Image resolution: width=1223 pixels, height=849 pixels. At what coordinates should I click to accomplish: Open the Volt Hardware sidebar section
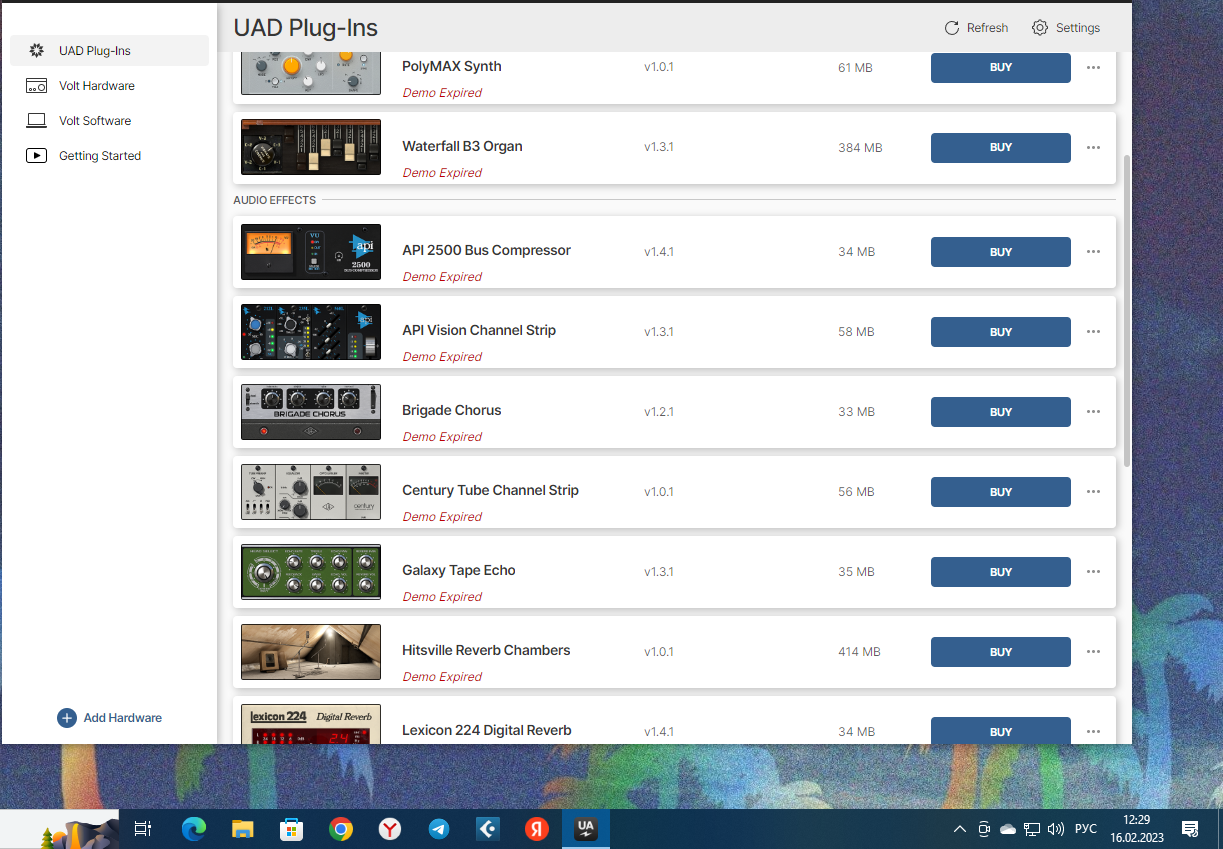[x=109, y=86]
